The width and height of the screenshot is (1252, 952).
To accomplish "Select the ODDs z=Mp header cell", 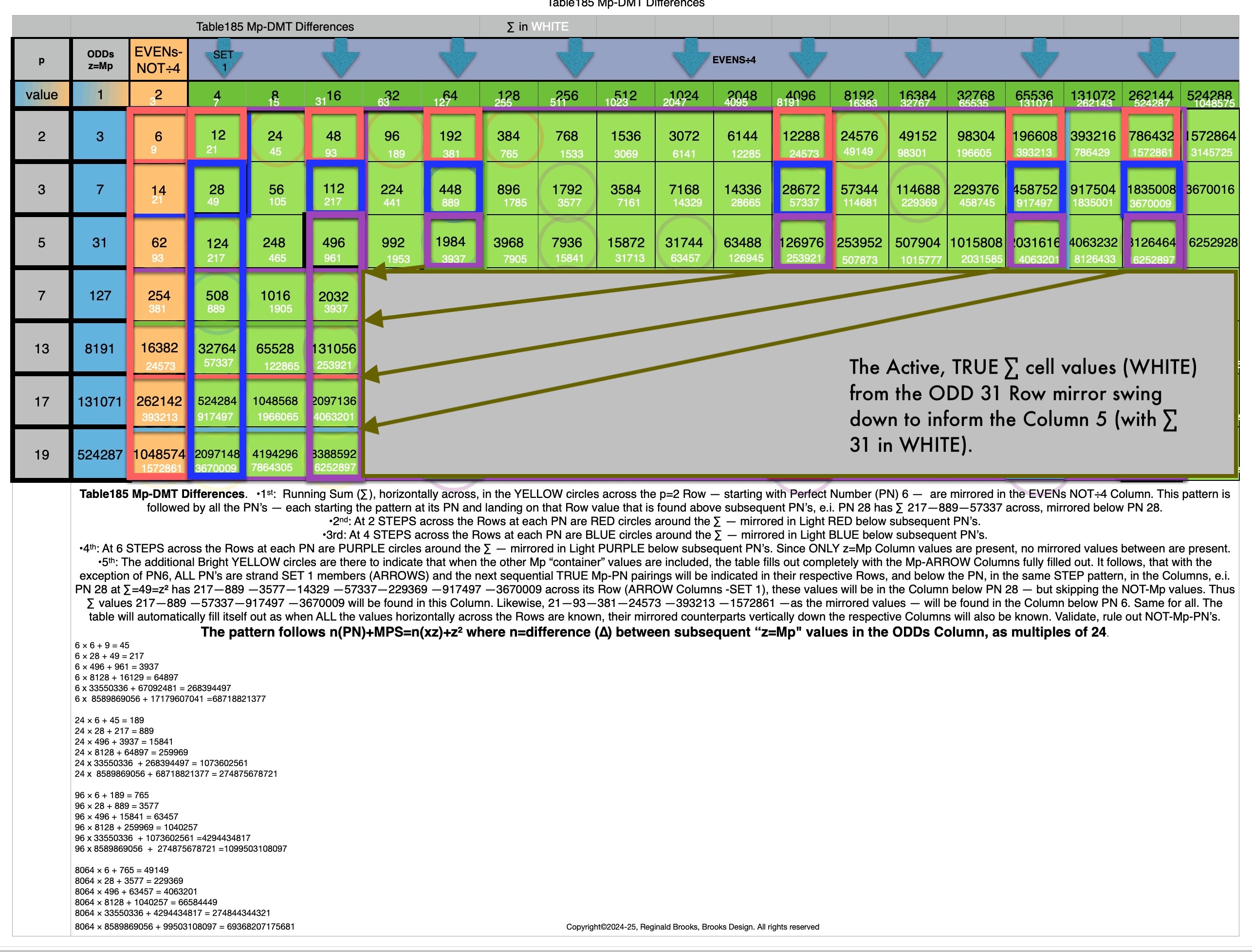I will tap(100, 59).
